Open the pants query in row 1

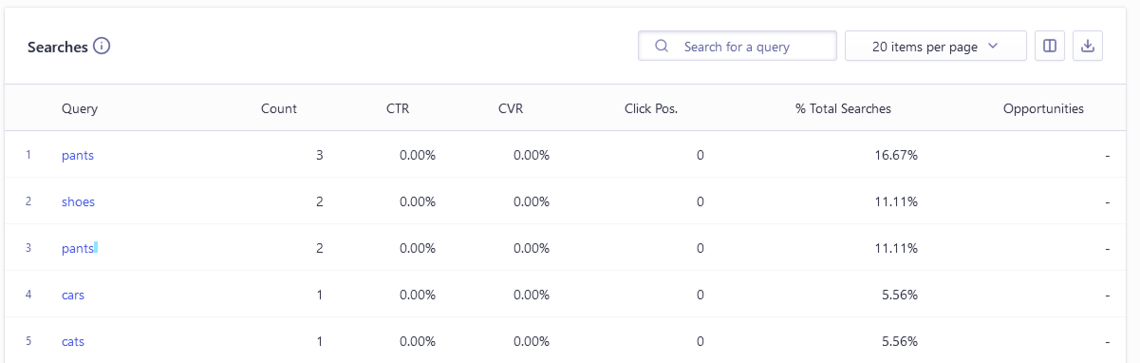[78, 155]
